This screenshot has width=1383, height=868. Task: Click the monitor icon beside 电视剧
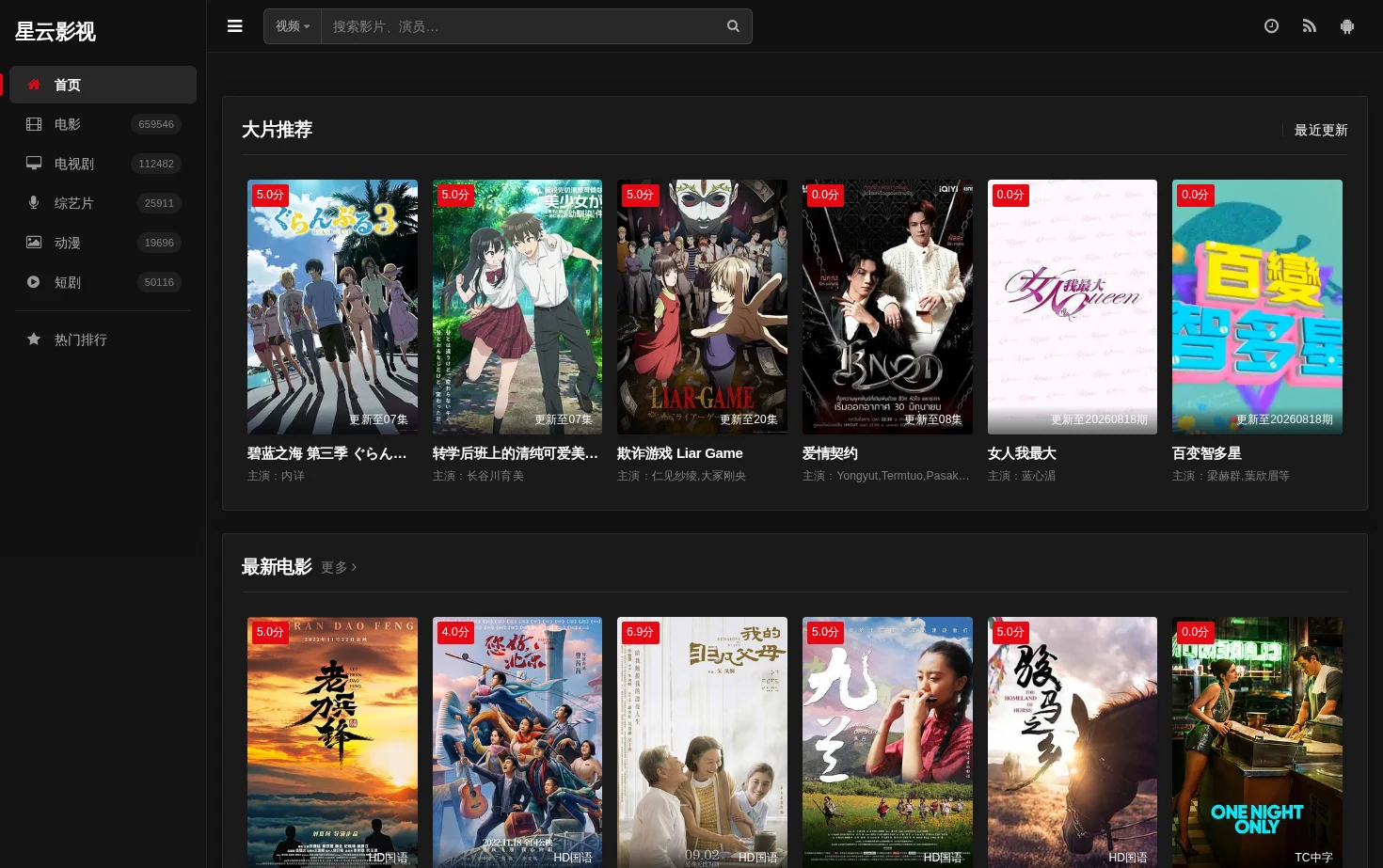click(34, 164)
